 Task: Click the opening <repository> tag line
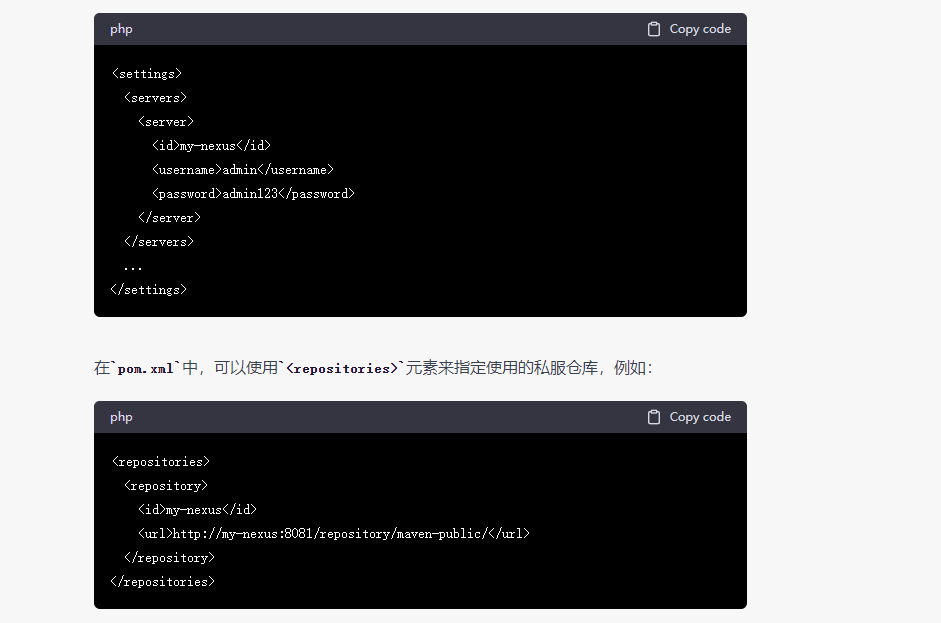166,486
